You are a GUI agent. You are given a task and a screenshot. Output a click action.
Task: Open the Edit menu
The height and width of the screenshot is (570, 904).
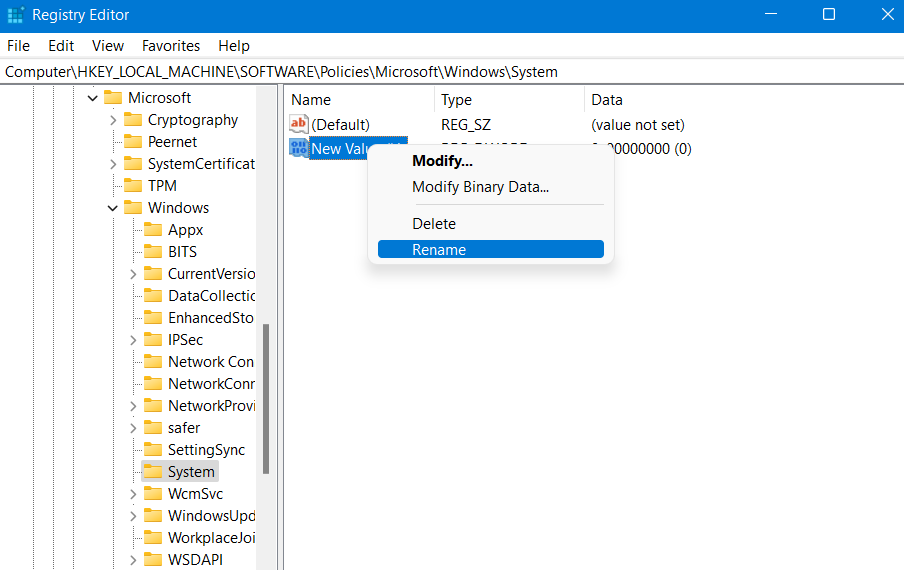[x=61, y=46]
